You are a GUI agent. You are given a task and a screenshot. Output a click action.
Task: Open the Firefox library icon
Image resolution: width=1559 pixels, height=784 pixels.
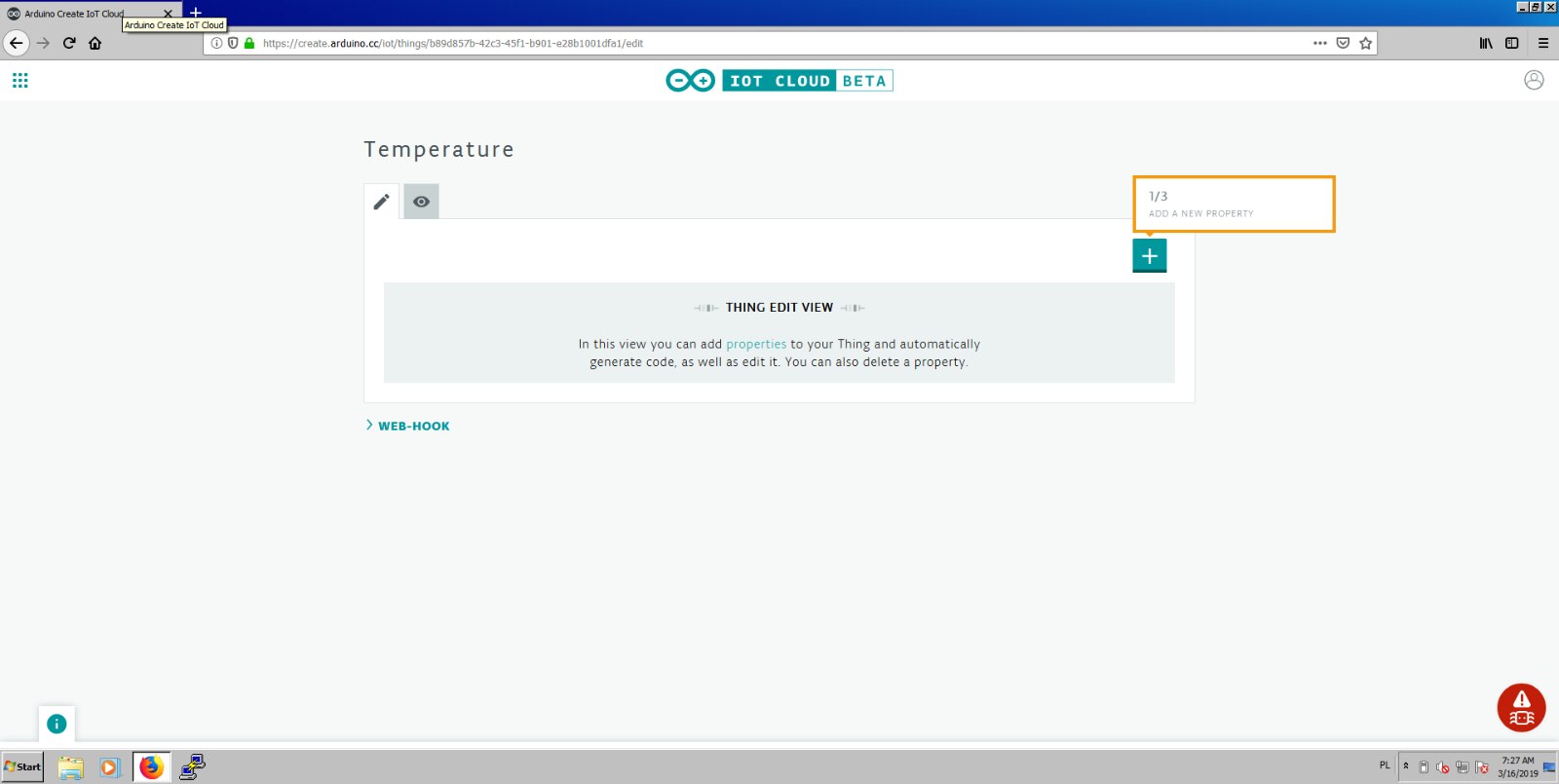1486,43
